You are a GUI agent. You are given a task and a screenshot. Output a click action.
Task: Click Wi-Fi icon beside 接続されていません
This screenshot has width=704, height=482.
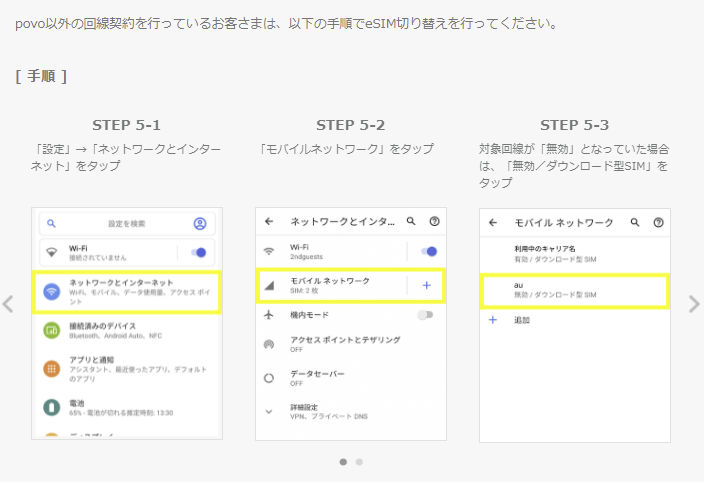point(52,252)
